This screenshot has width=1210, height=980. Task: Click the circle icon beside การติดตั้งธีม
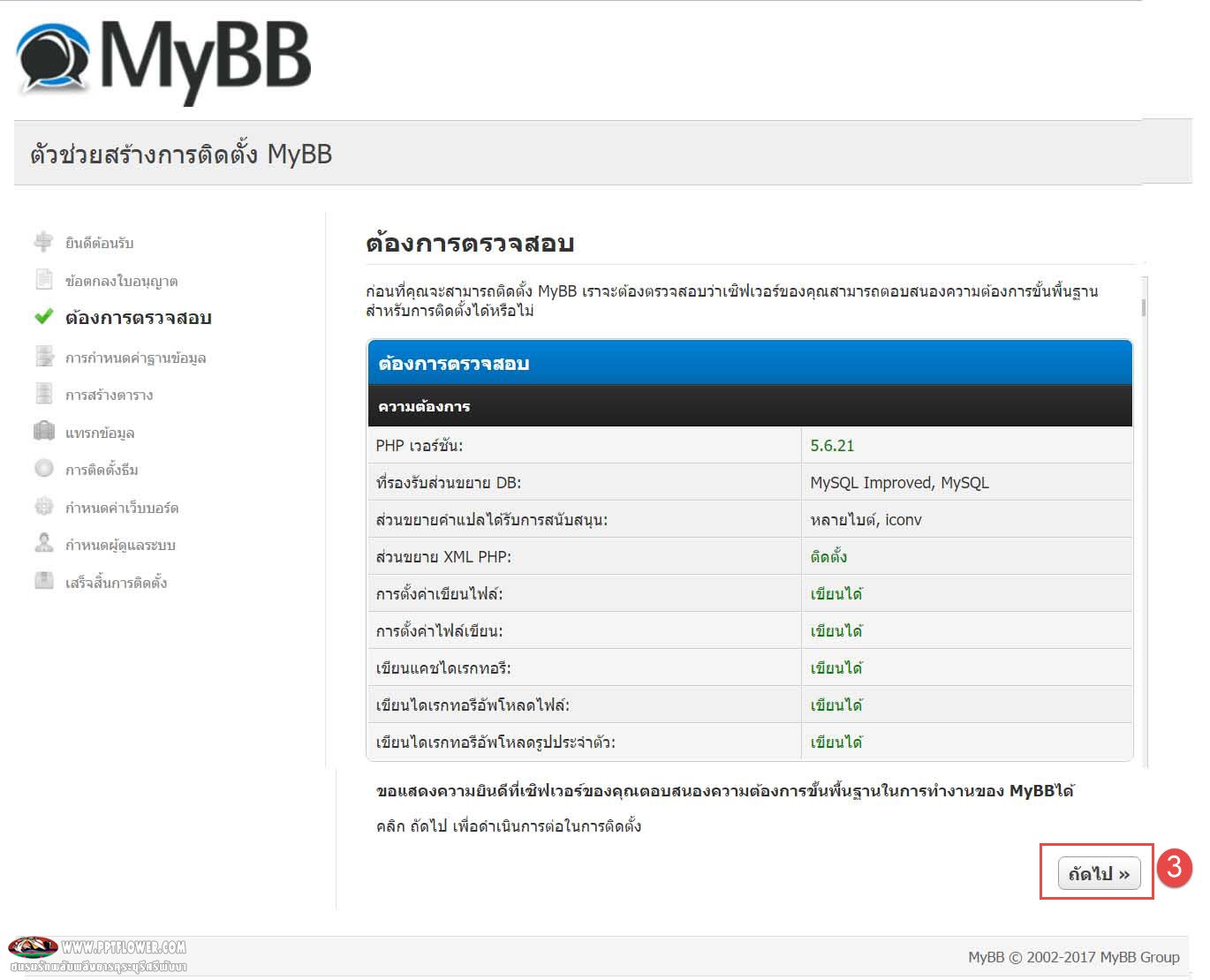[x=44, y=468]
